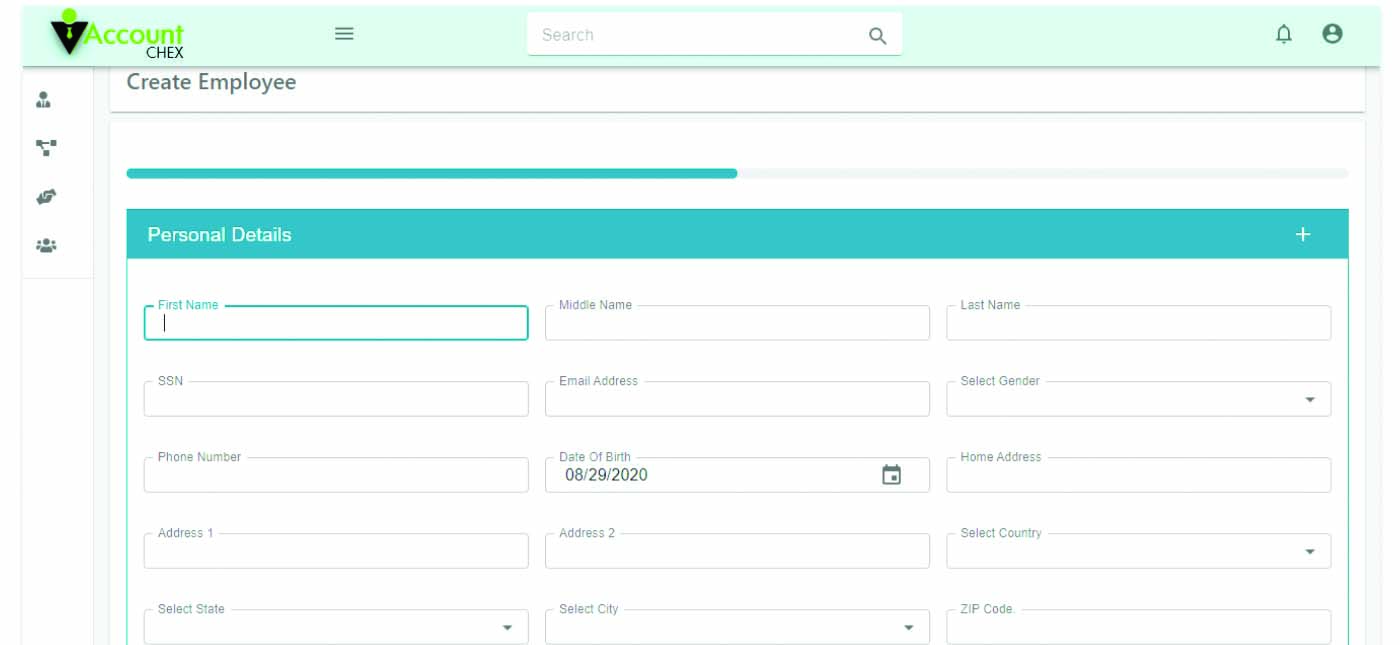Open notifications bell icon
Viewport: 1400px width, 645px height.
[x=1284, y=34]
